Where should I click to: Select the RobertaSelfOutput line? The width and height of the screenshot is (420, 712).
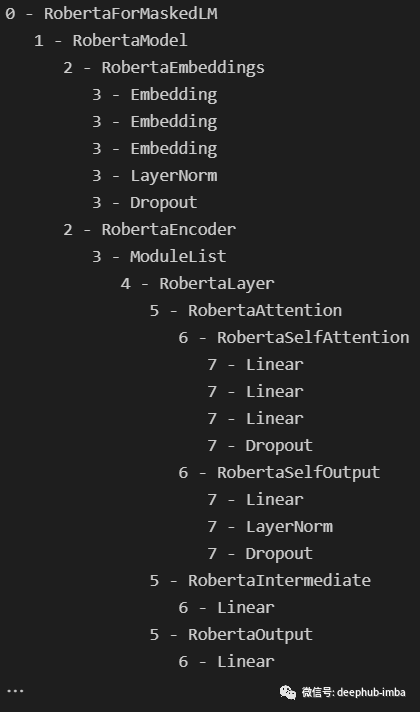279,473
